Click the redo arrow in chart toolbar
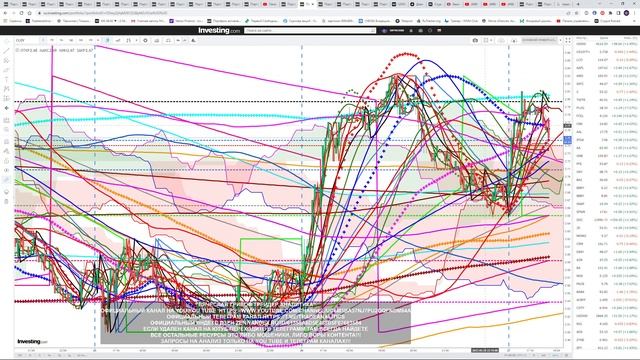 pyautogui.click(x=184, y=40)
